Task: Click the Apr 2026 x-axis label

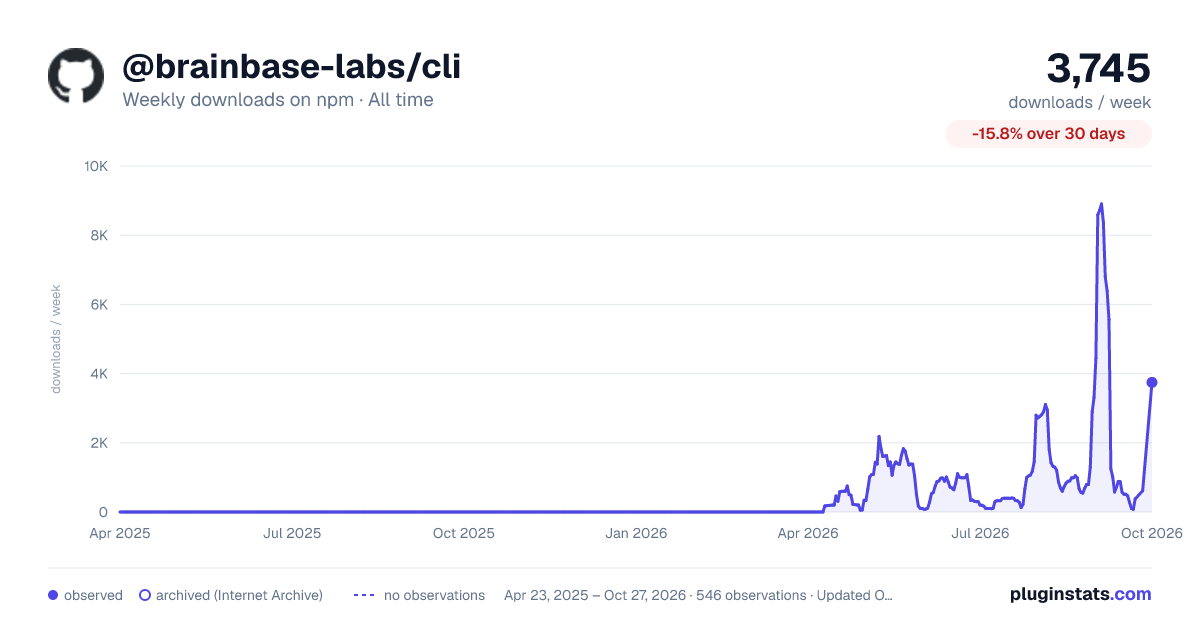Action: coord(808,533)
